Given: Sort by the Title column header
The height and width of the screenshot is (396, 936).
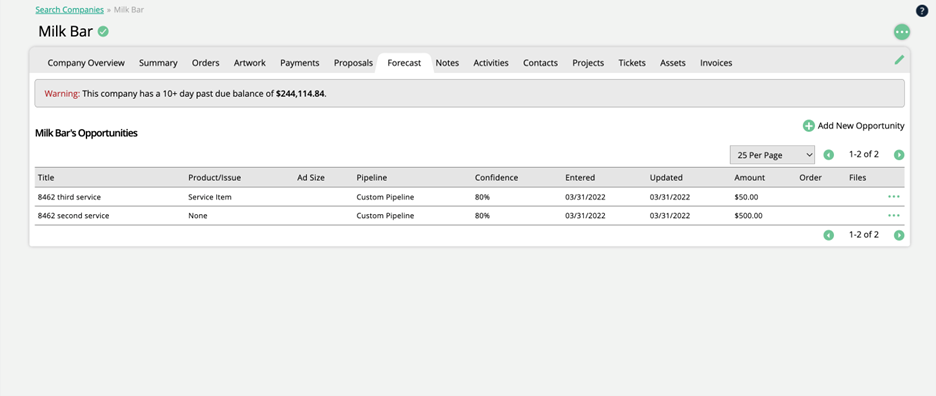Looking at the screenshot, I should click(46, 177).
